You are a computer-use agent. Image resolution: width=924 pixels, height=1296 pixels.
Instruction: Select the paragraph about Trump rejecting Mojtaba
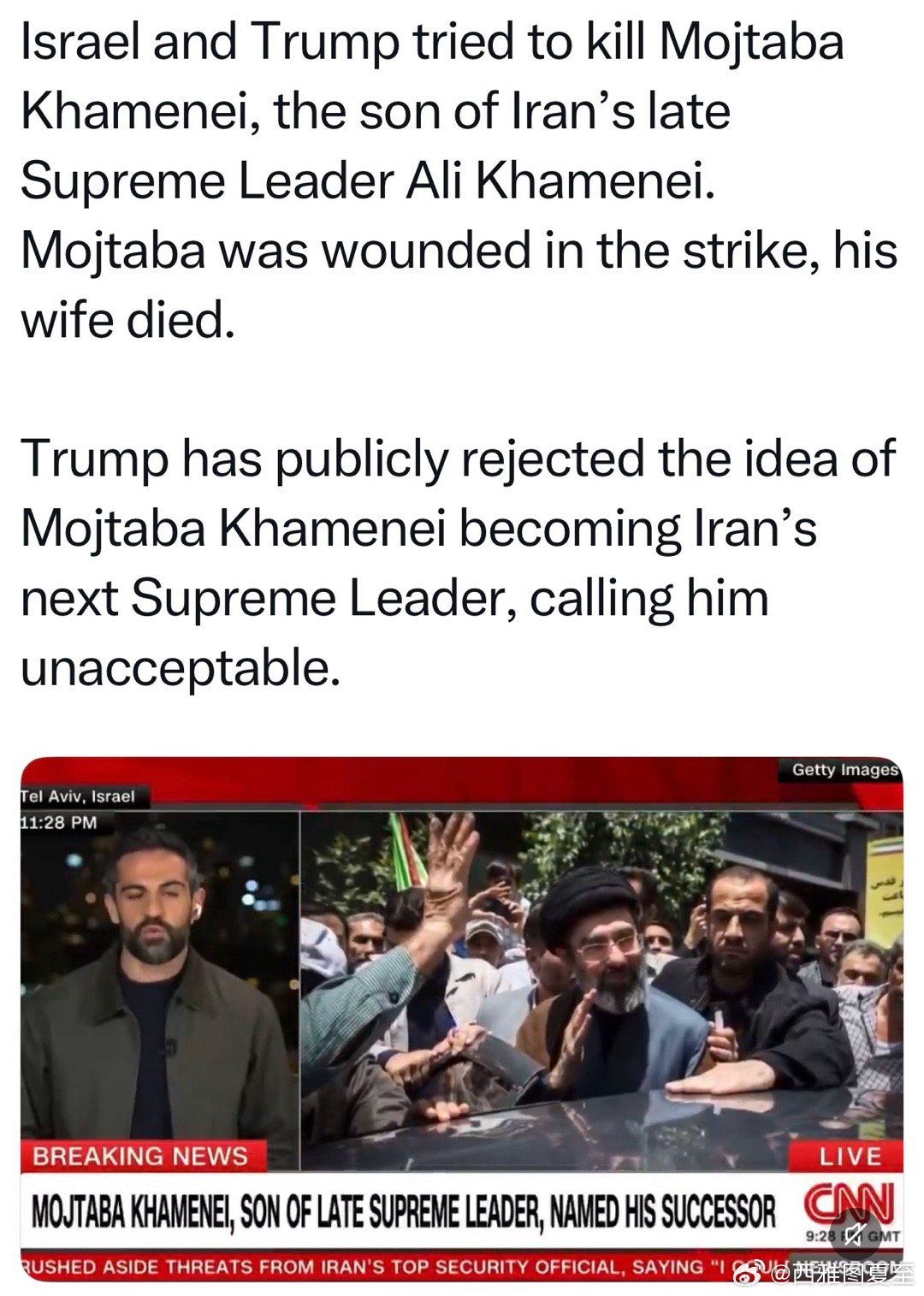tap(458, 562)
